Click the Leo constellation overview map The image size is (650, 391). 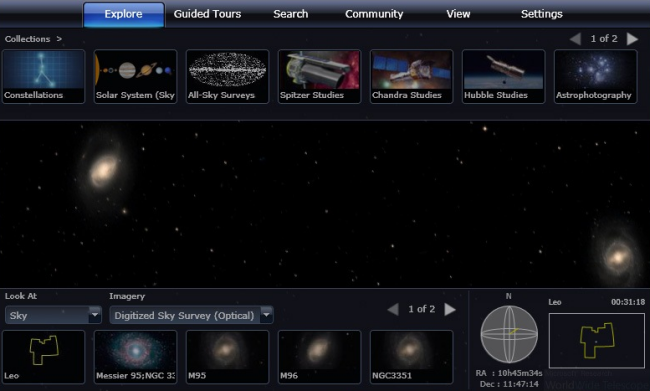[x=597, y=341]
